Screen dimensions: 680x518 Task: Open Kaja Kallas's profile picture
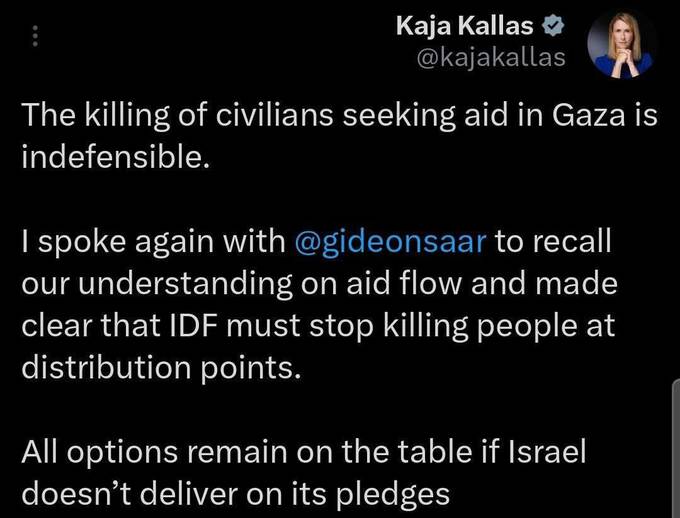point(621,45)
